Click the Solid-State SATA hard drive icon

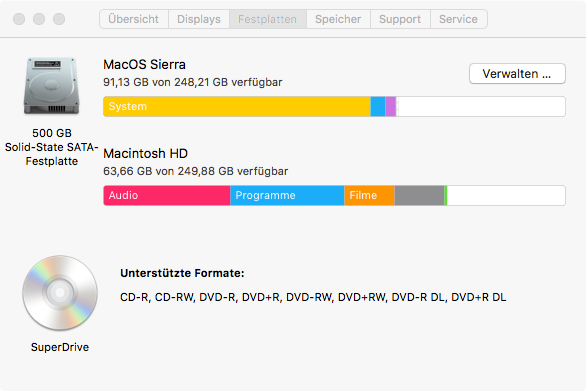click(52, 86)
